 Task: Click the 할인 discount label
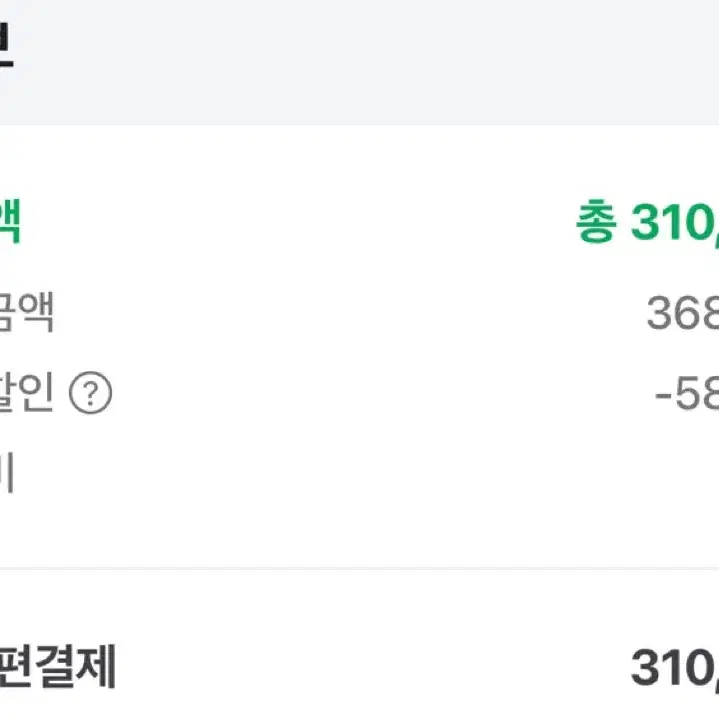(x=27, y=392)
